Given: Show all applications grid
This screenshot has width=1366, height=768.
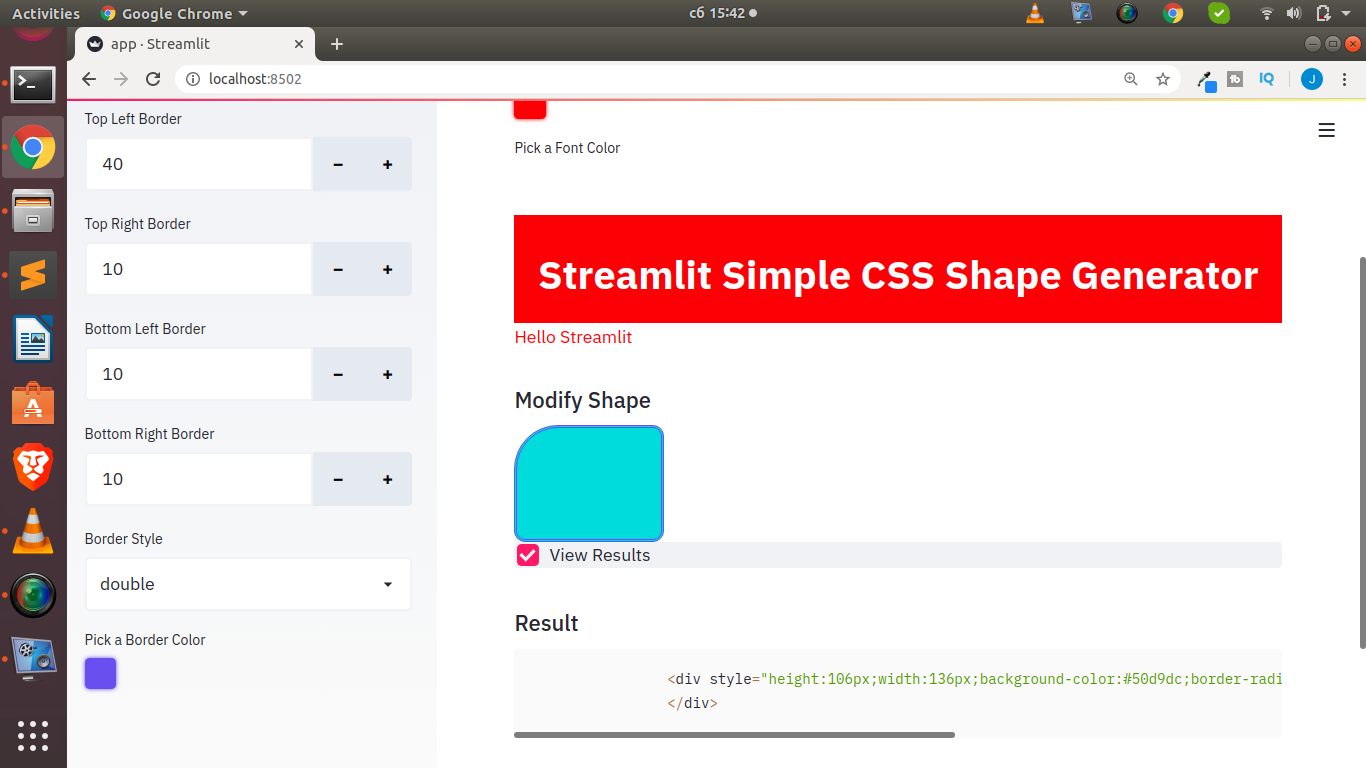Looking at the screenshot, I should tap(33, 735).
